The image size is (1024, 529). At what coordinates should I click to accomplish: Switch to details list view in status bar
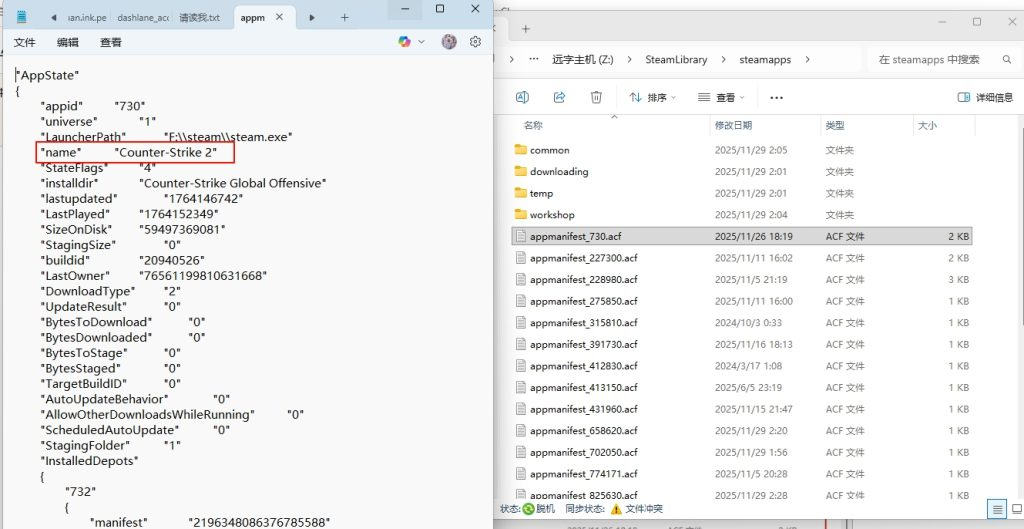(x=996, y=509)
